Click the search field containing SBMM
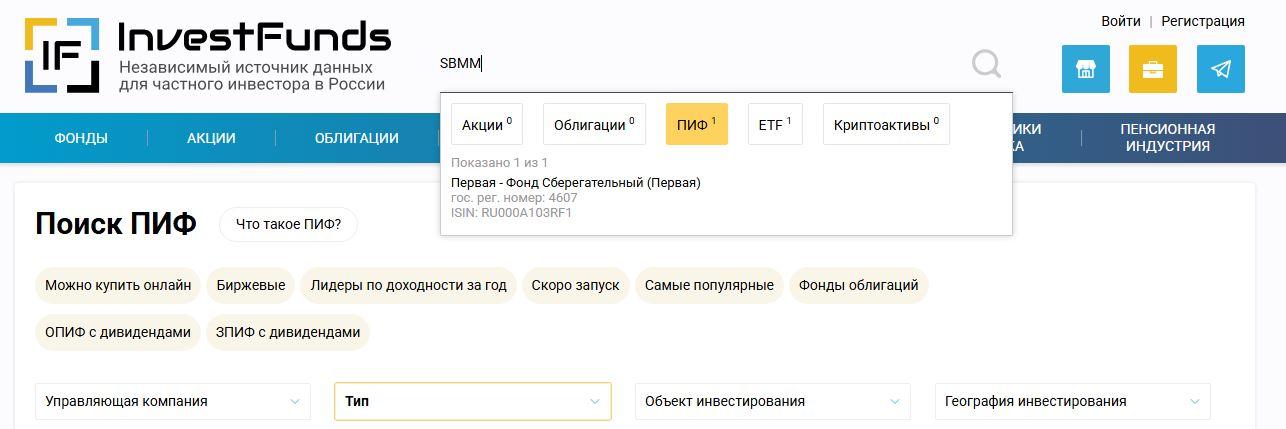The image size is (1286, 429). (x=700, y=64)
